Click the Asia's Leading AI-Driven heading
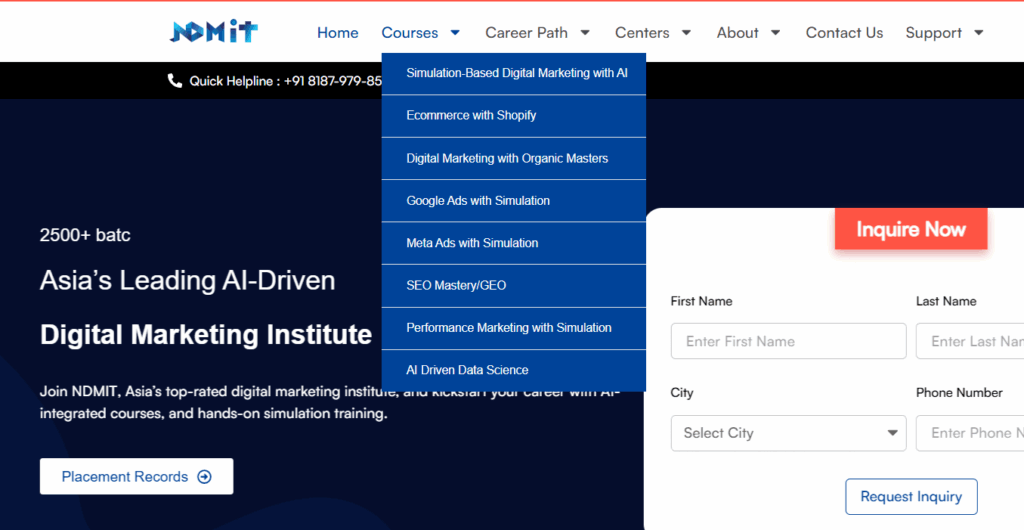 tap(187, 281)
